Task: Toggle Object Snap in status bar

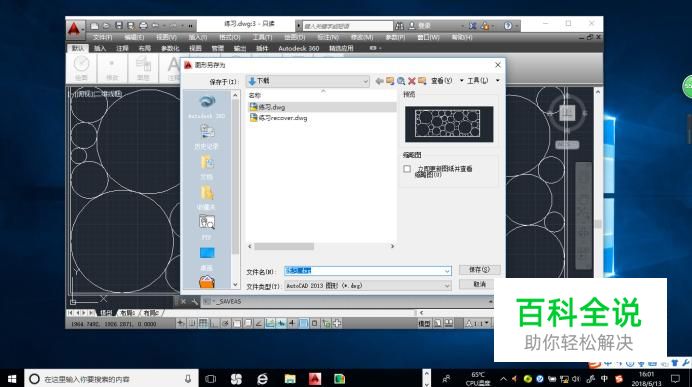Action: 237,323
